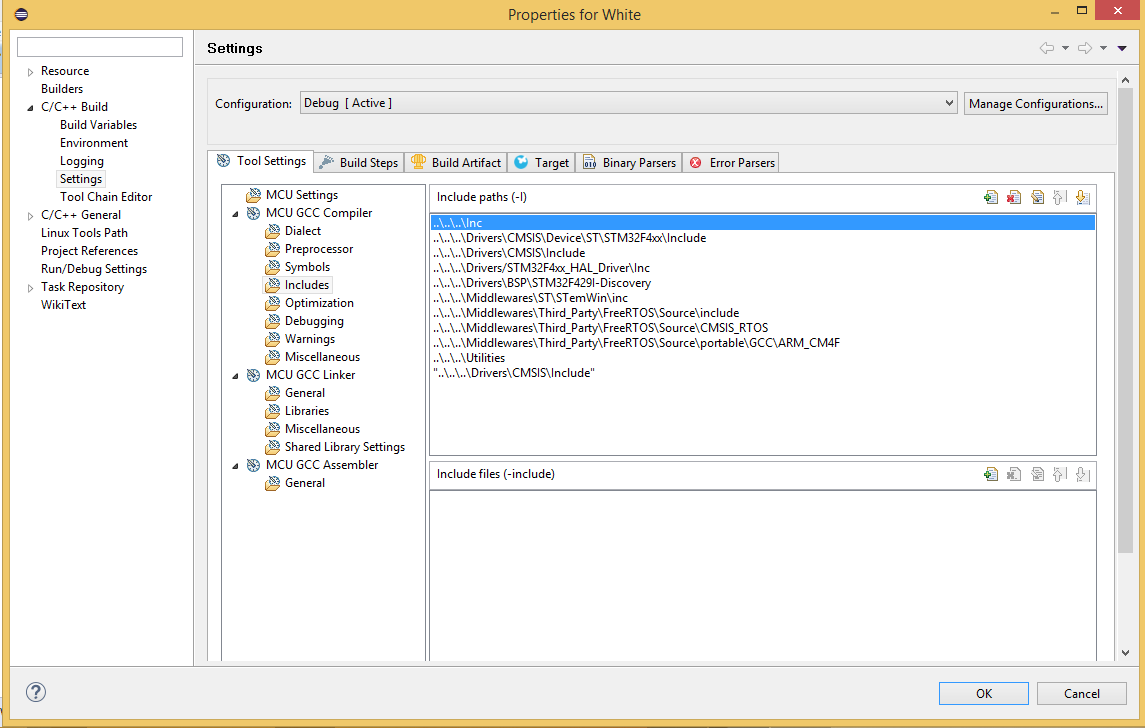Click the Settings view menu triangle

click(1123, 48)
